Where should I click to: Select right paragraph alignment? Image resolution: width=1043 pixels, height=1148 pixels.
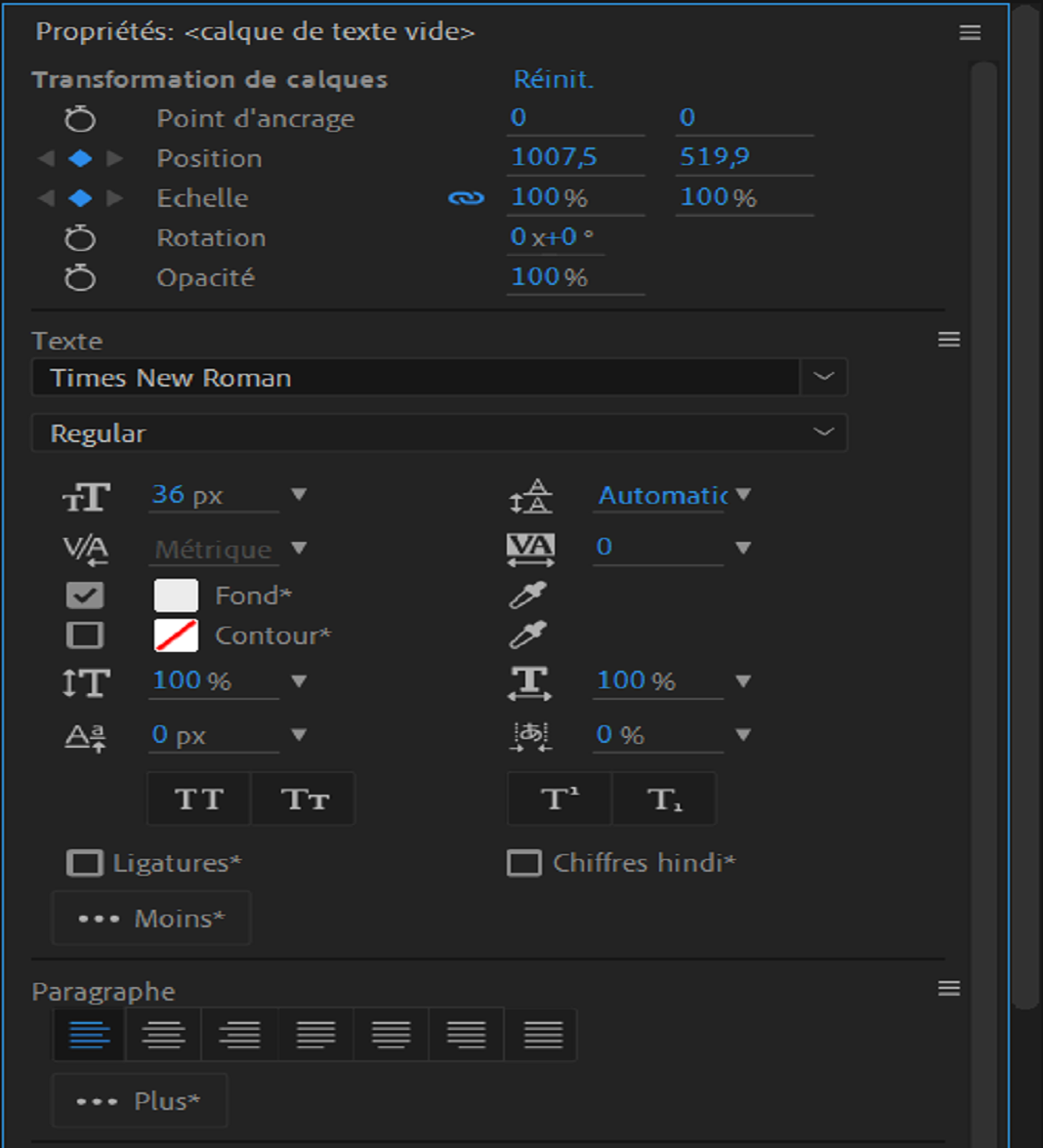tap(237, 1034)
